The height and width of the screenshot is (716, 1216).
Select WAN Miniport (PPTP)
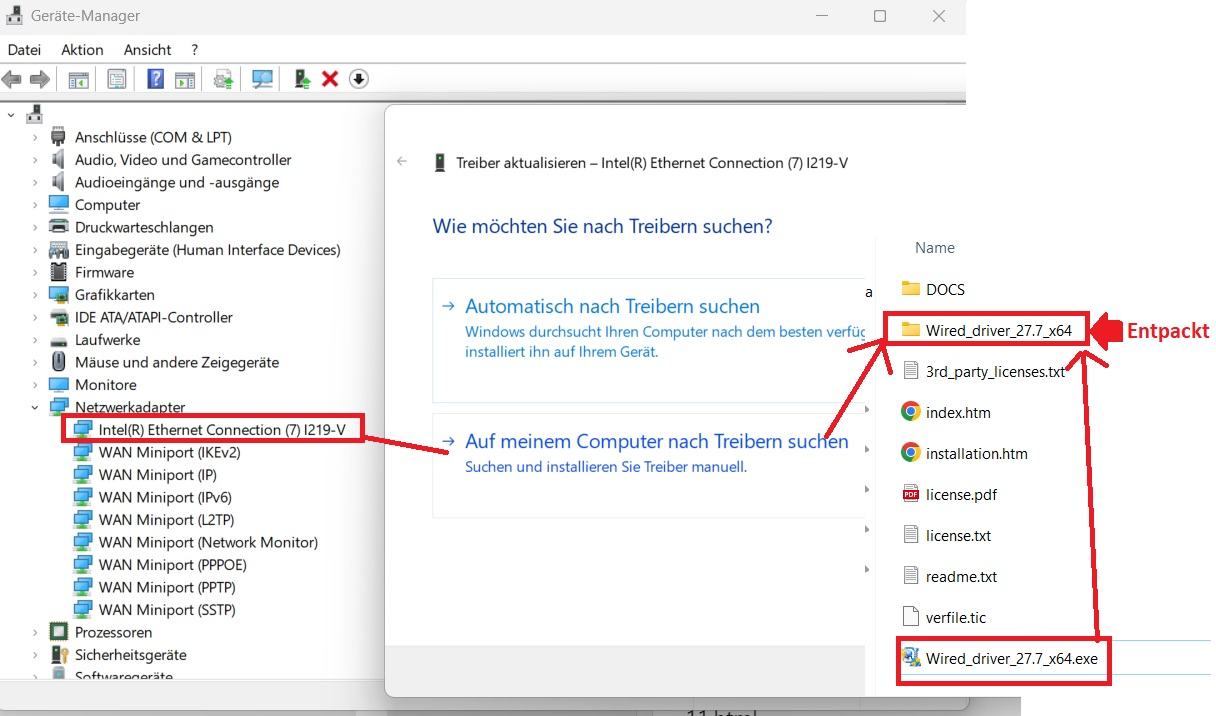pyautogui.click(x=166, y=587)
